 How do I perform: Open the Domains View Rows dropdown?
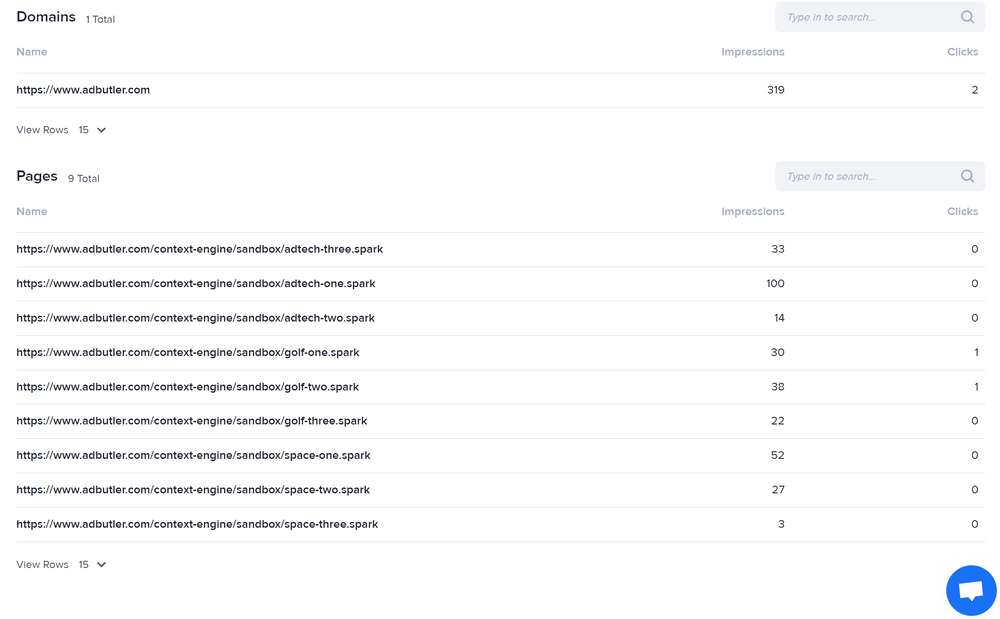(x=92, y=130)
